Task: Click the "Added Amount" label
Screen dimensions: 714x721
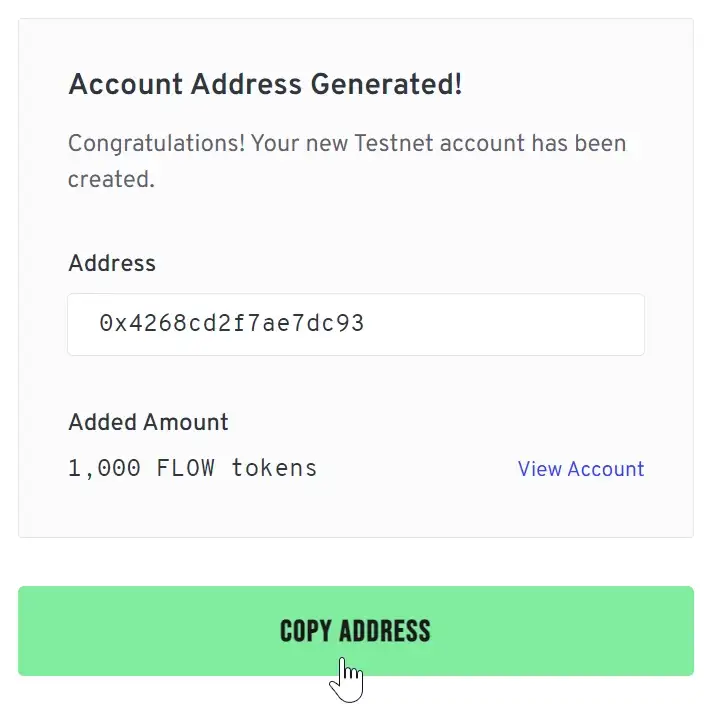Action: tap(148, 422)
